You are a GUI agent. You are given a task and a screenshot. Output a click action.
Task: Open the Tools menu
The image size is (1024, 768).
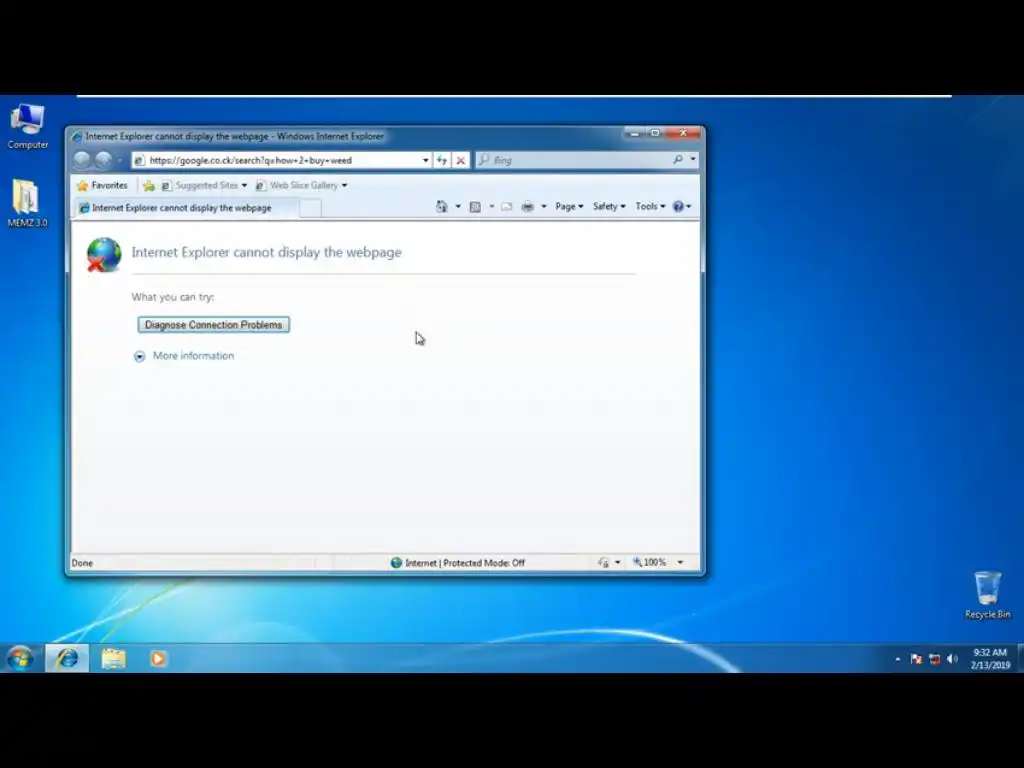(650, 206)
